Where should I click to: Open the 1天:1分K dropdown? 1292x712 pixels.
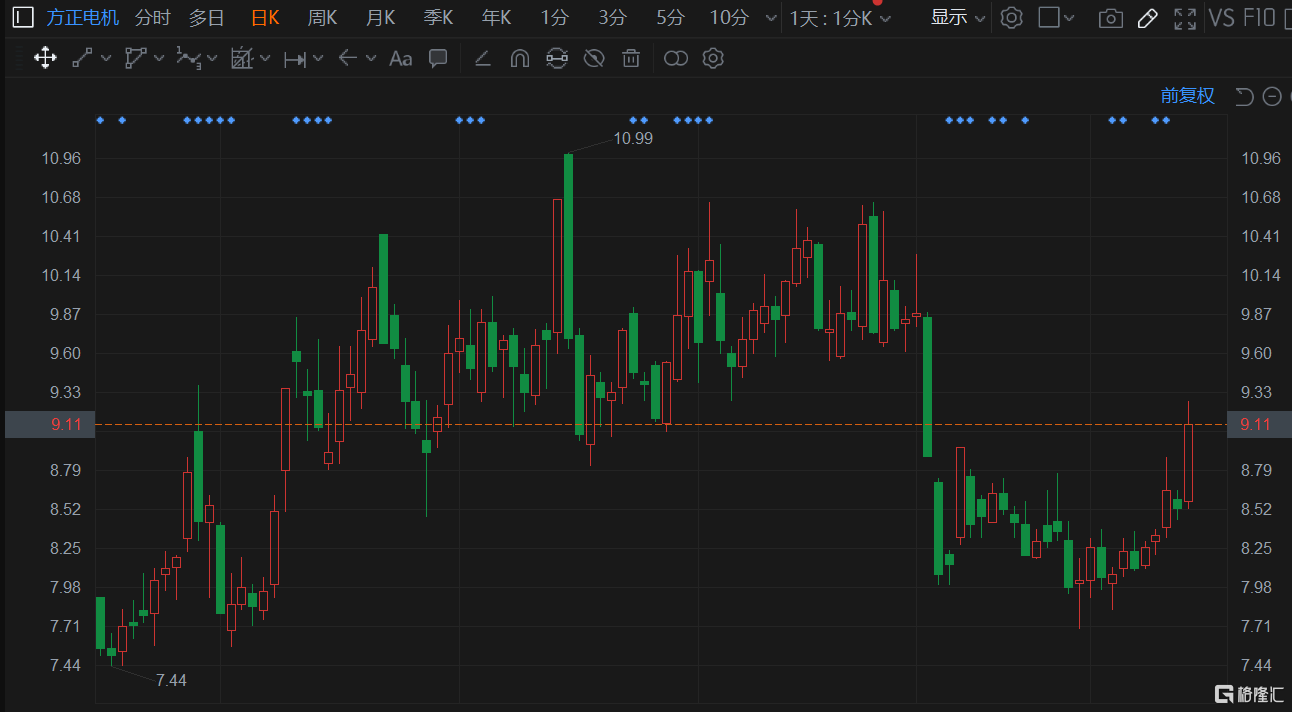pyautogui.click(x=840, y=18)
